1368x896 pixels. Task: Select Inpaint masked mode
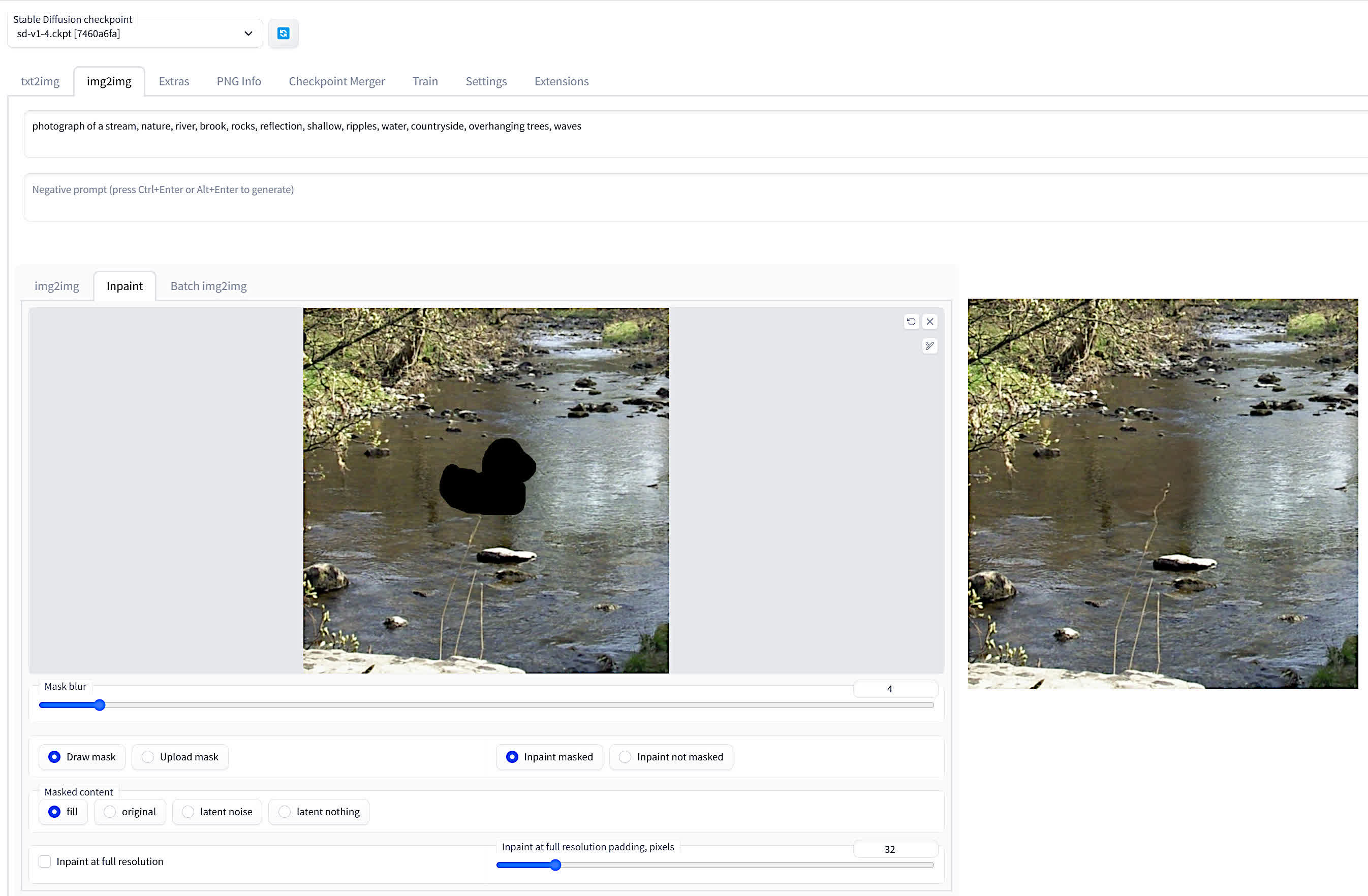(x=549, y=757)
